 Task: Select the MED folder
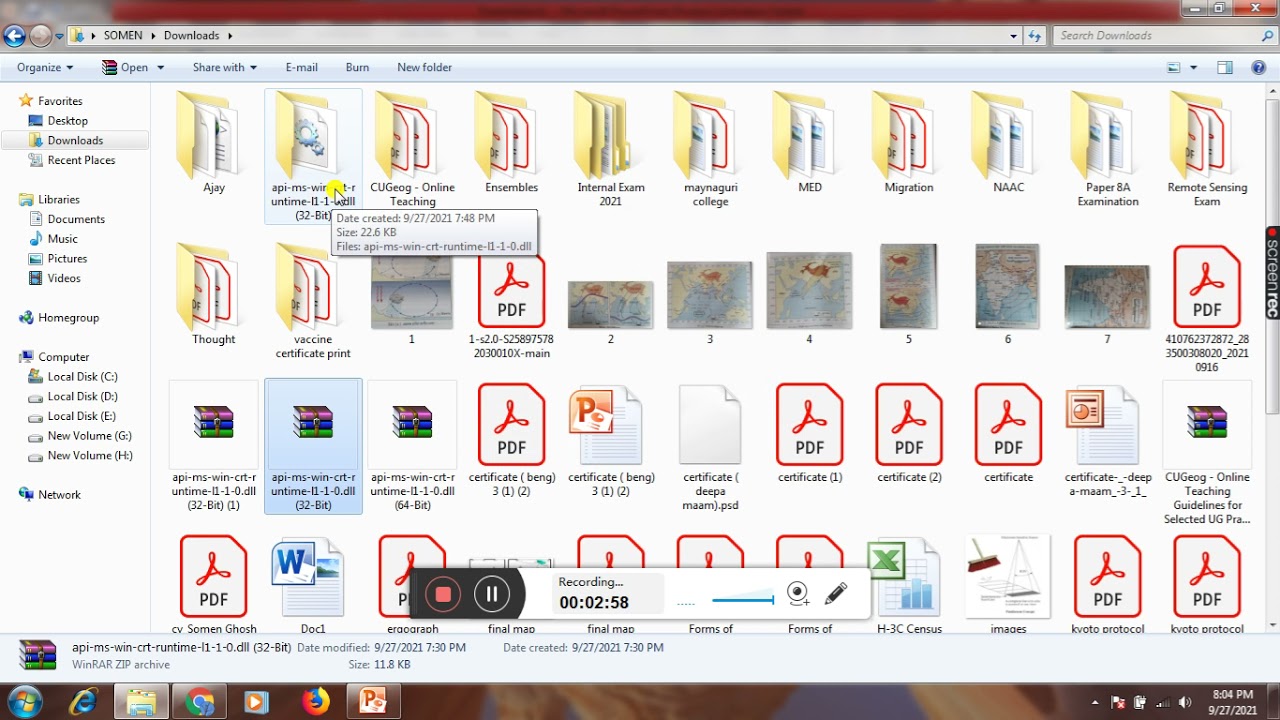809,142
